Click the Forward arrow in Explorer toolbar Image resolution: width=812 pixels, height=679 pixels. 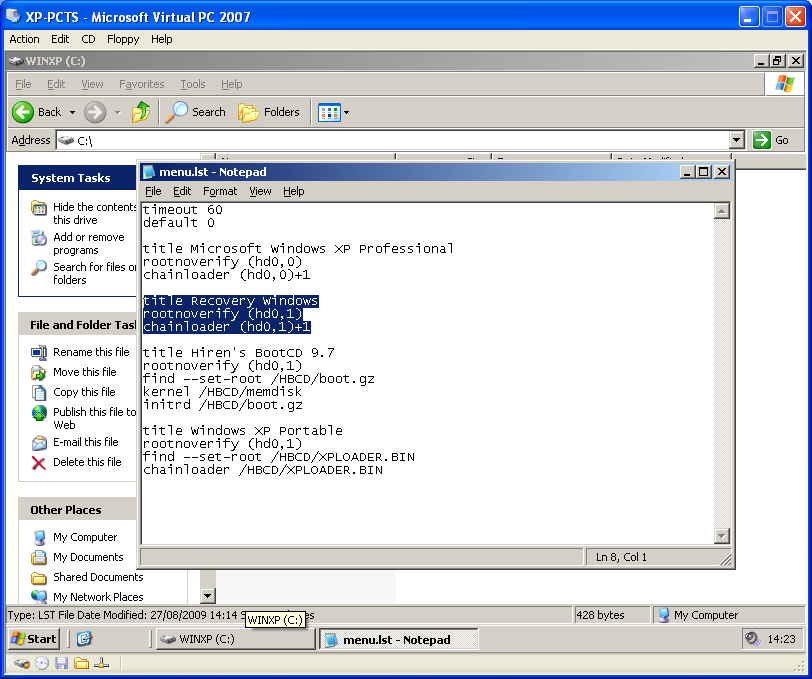[95, 112]
